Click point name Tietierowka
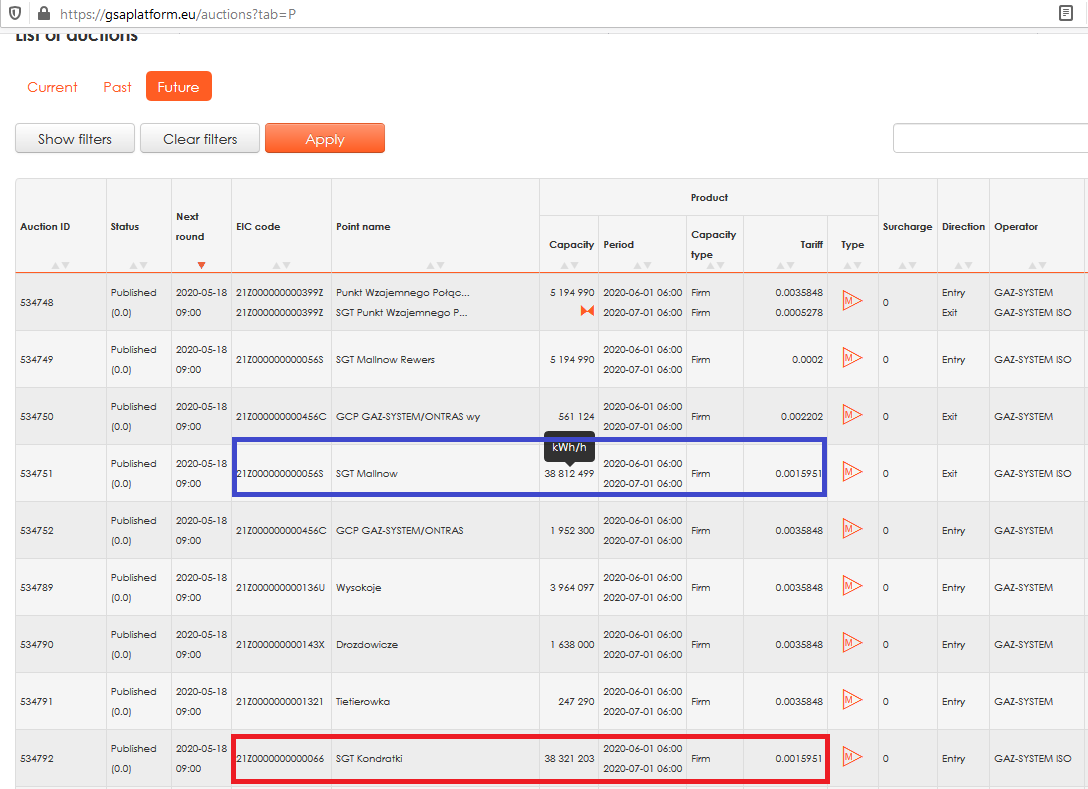Viewport: 1088px width, 789px height. [363, 701]
